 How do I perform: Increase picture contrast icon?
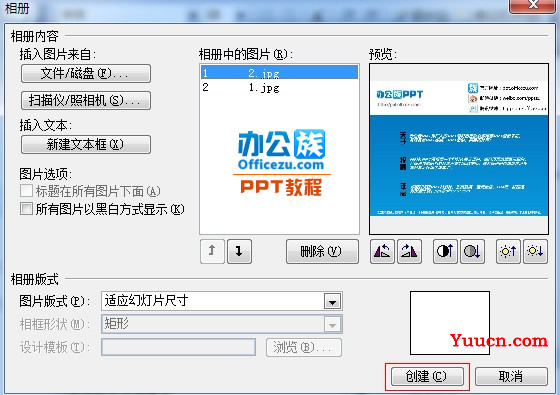tap(445, 252)
